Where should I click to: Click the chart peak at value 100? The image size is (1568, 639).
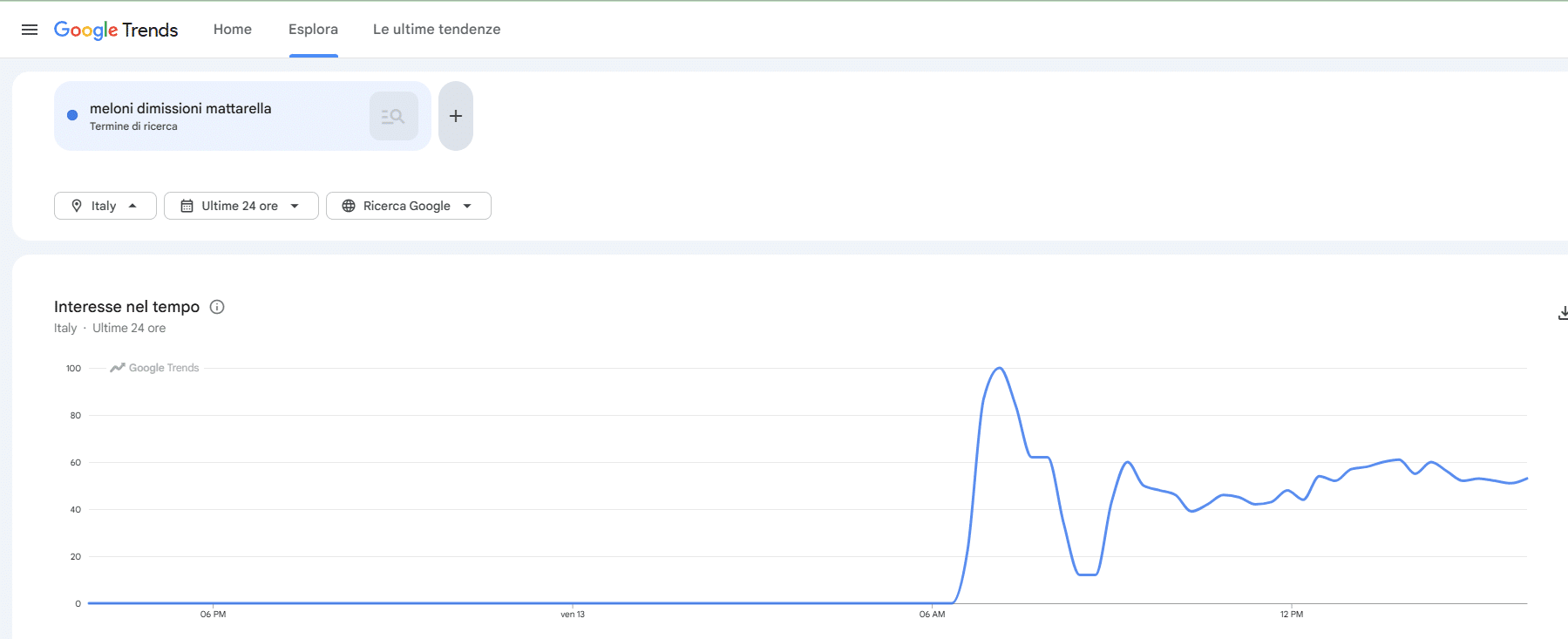coord(999,369)
